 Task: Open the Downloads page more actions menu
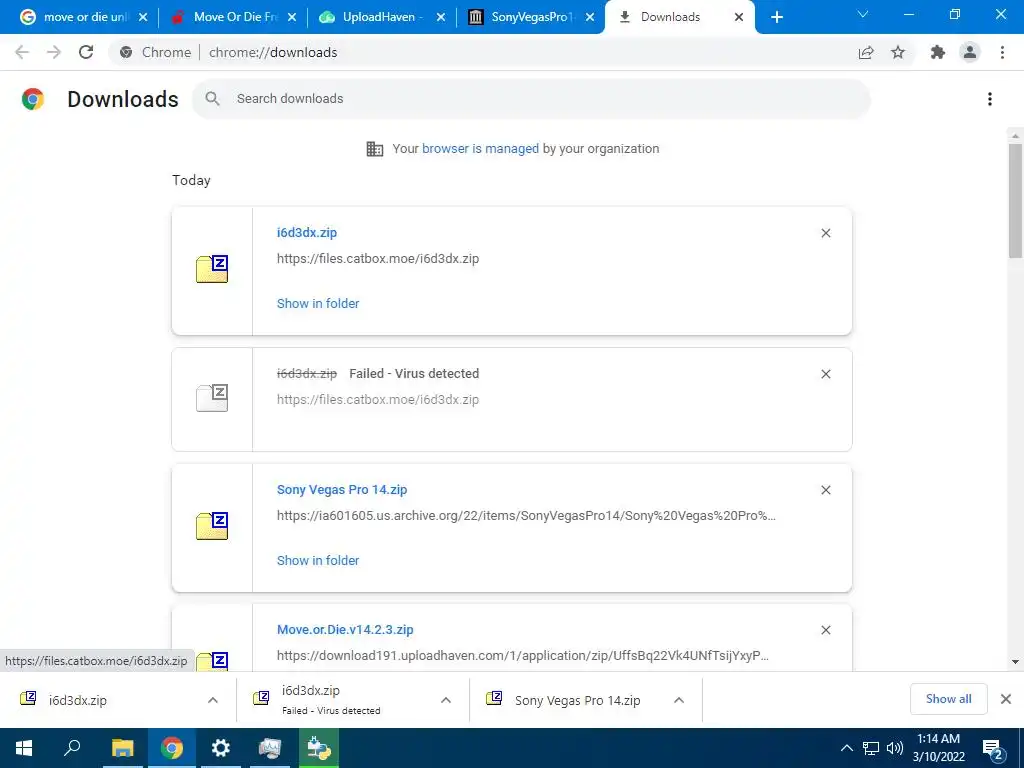click(990, 99)
